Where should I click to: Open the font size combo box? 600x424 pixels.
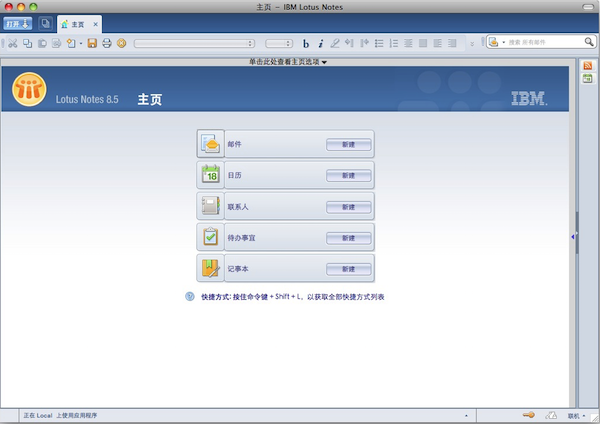click(279, 44)
